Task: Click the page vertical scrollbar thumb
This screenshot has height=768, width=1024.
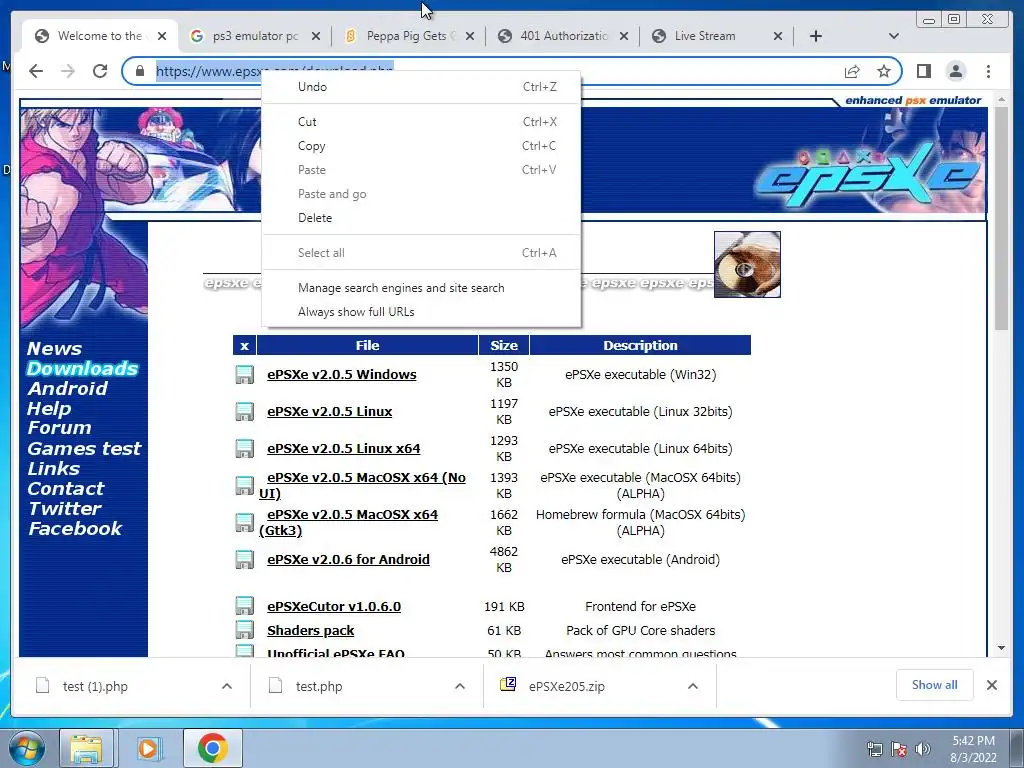Action: point(1001,218)
